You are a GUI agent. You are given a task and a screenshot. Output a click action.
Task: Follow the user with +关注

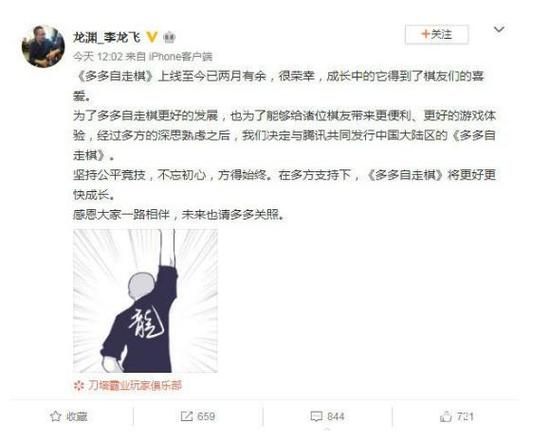point(437,34)
